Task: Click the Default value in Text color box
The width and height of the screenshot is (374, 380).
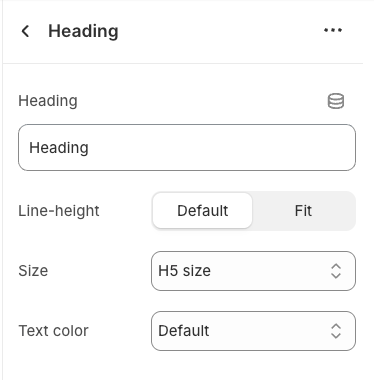Action: pyautogui.click(x=184, y=331)
